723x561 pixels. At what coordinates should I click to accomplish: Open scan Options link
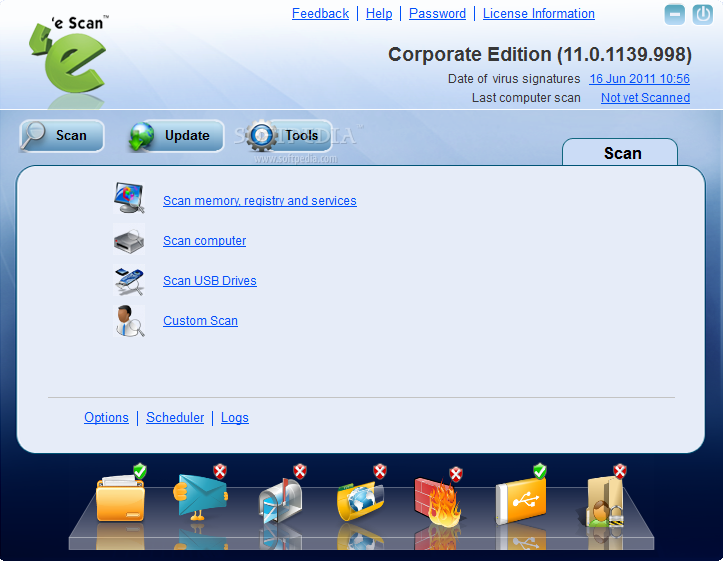click(107, 418)
